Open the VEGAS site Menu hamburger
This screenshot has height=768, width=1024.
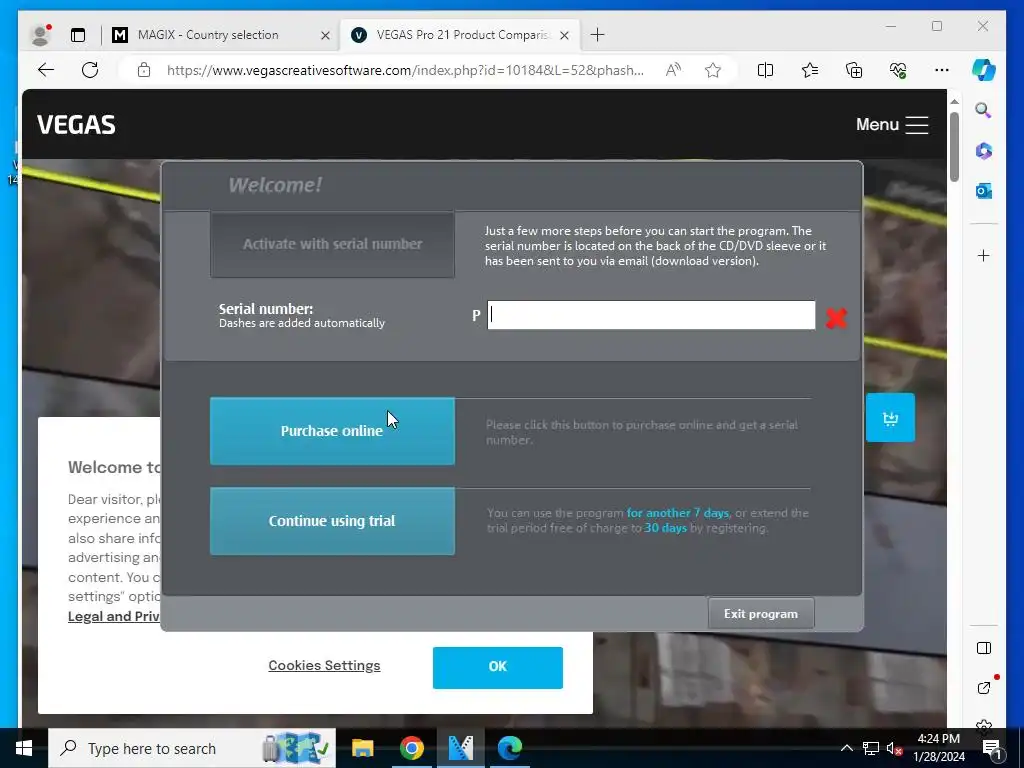coord(892,125)
